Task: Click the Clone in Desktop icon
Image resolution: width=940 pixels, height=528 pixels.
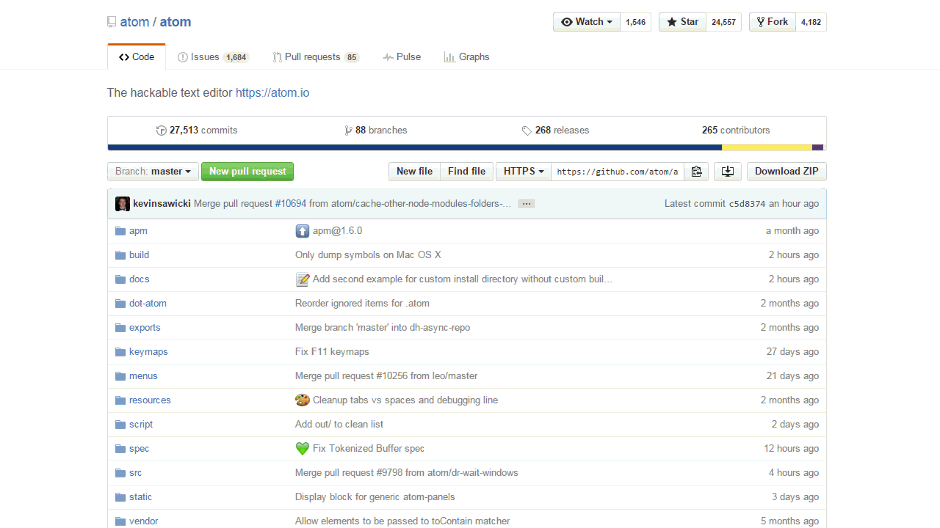Action: pyautogui.click(x=728, y=171)
